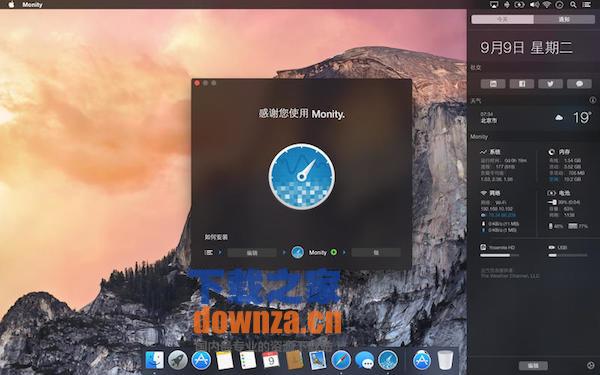Open Monity app icon in the Dock

click(x=388, y=360)
